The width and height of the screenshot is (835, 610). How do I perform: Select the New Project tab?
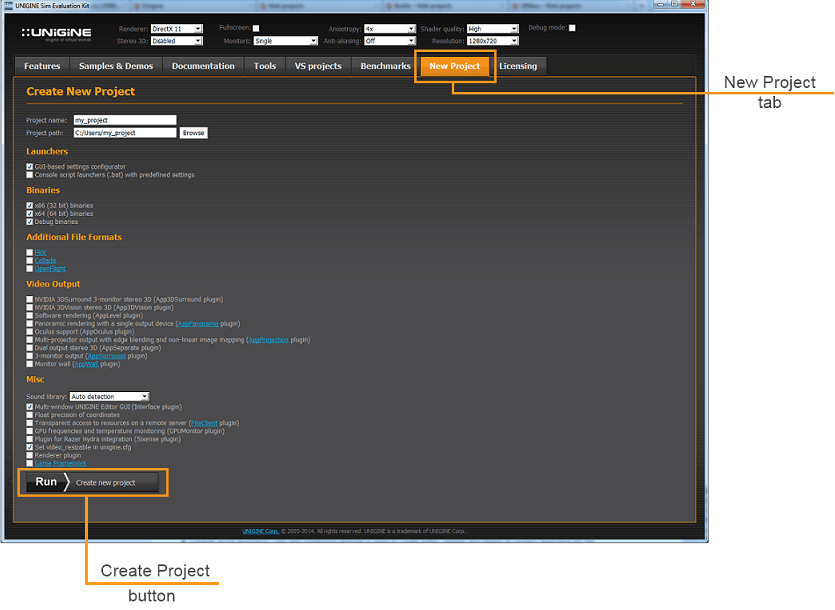coord(455,66)
